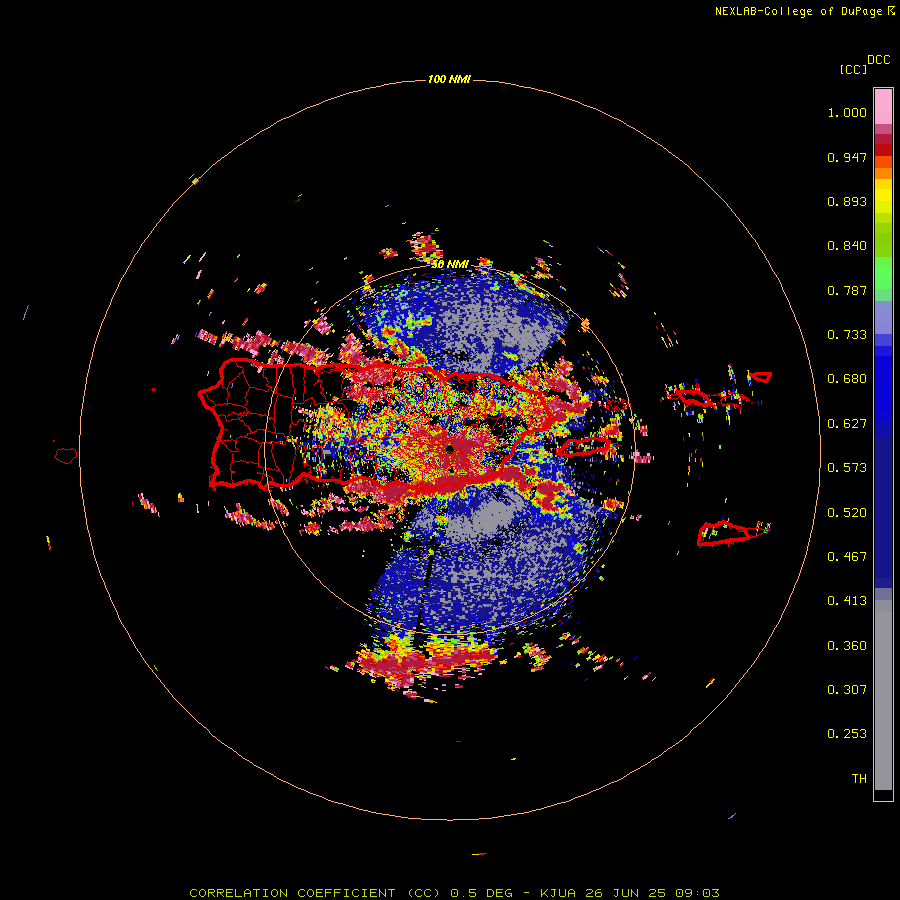Click the large island outline in the southeast
This screenshot has width=900, height=900.
[723, 534]
